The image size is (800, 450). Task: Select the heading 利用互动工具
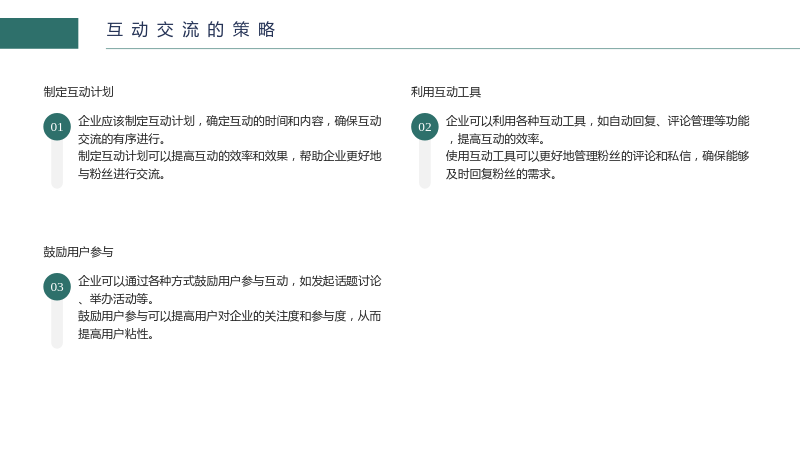(446, 92)
